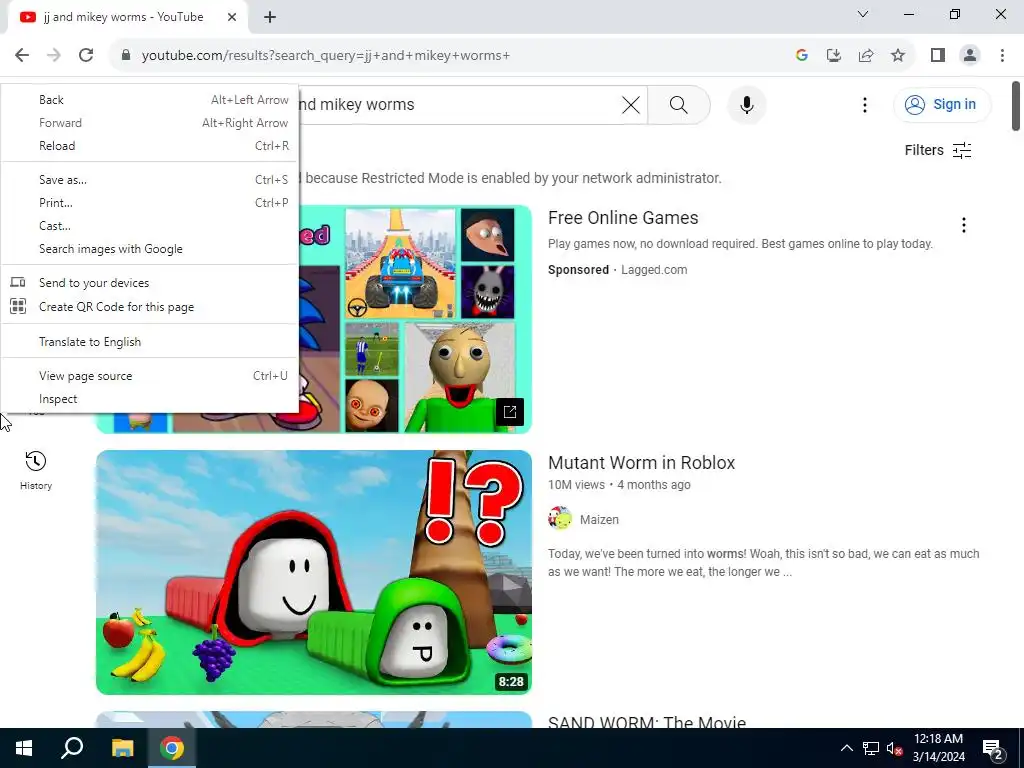Click the Google icon in the address bar

pos(802,56)
